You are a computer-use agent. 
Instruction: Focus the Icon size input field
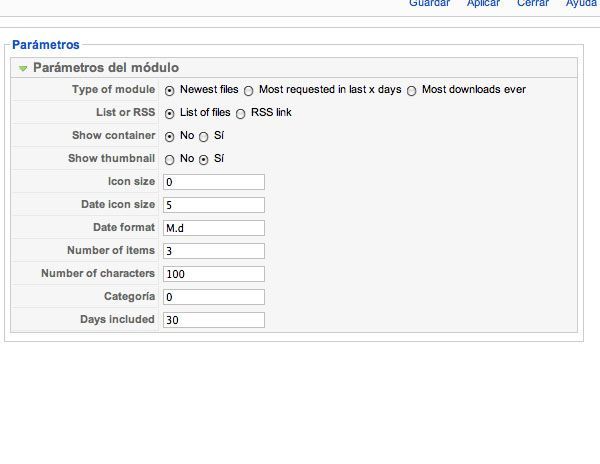click(214, 182)
